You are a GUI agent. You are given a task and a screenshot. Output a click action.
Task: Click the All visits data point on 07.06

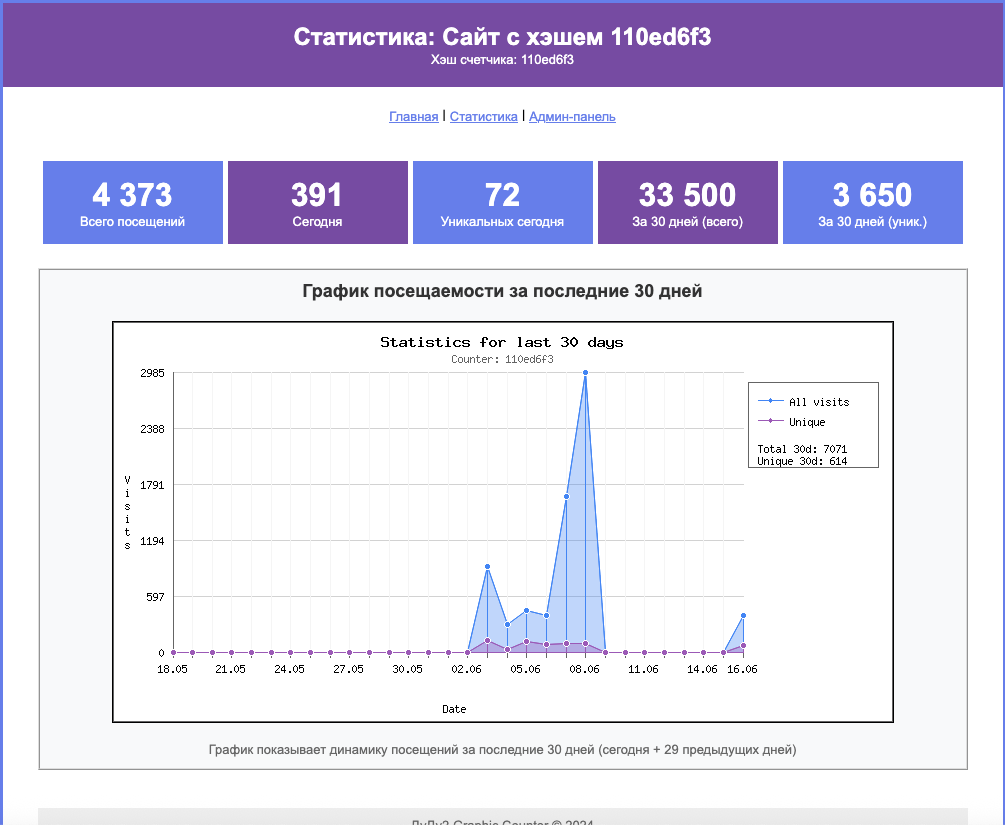pyautogui.click(x=567, y=496)
